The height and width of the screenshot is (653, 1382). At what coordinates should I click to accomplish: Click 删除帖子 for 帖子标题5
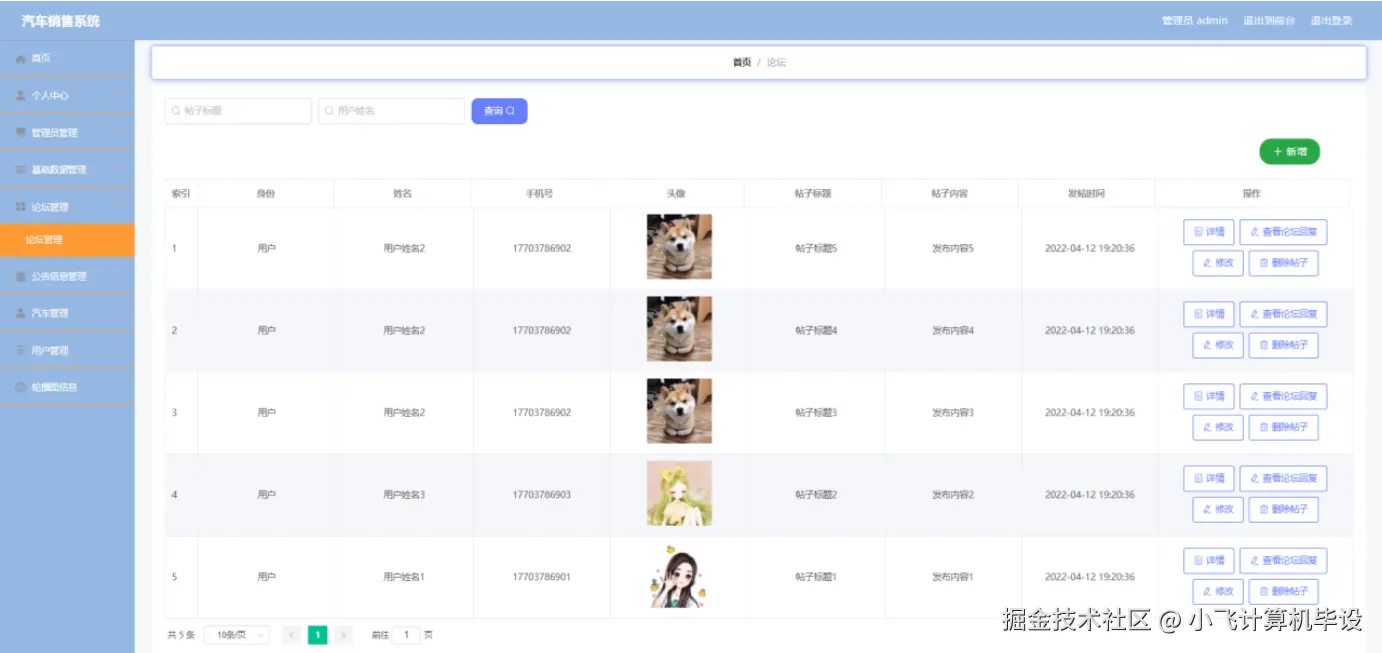point(1283,263)
